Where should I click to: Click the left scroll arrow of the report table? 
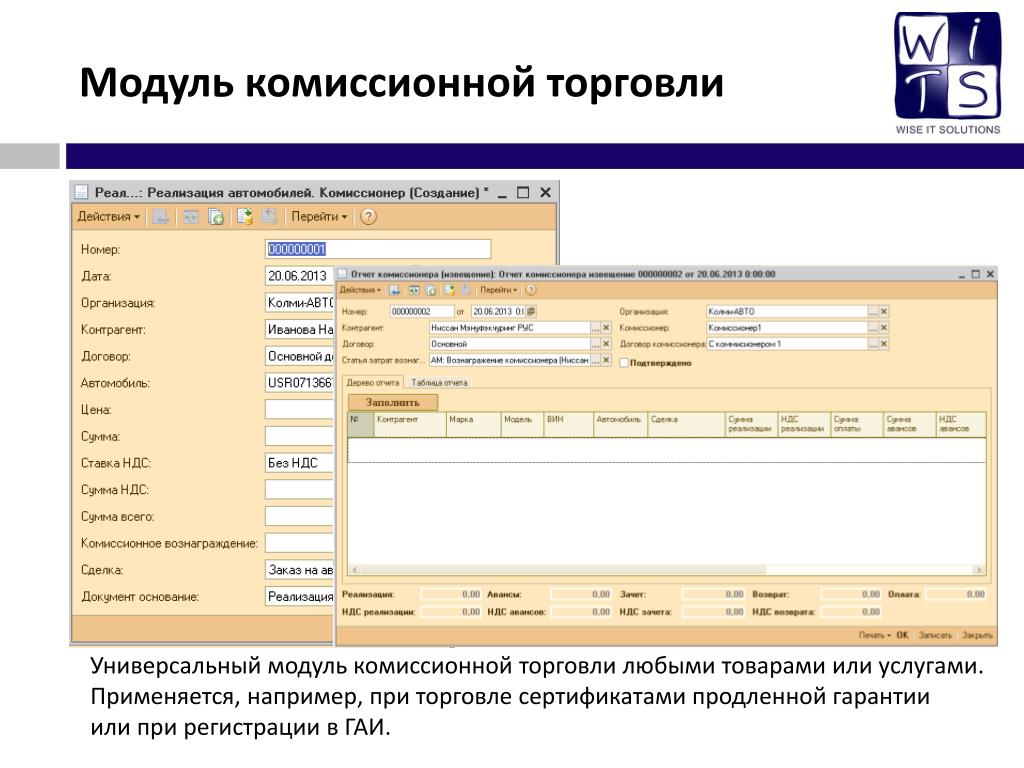355,570
